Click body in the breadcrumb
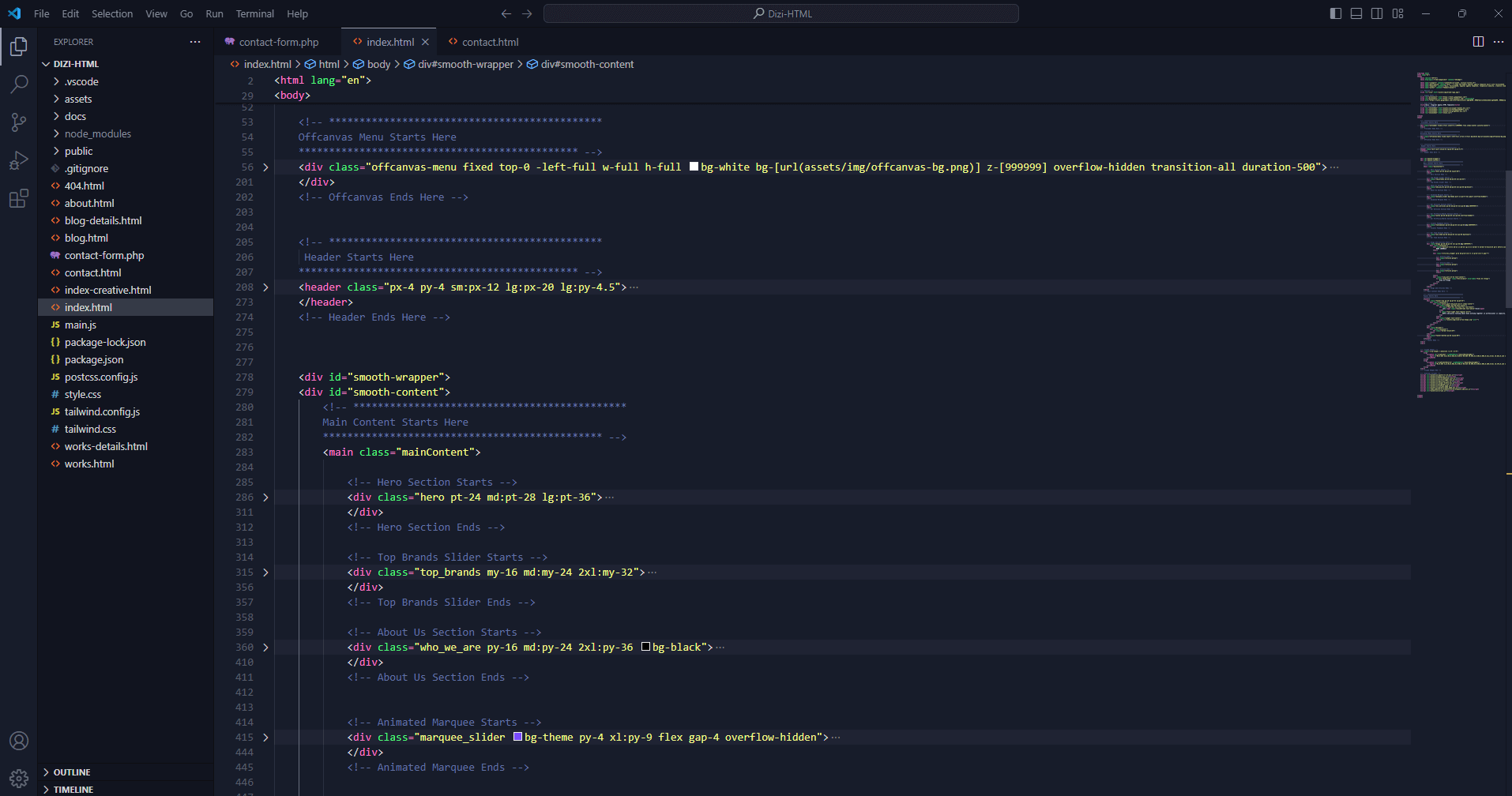The width and height of the screenshot is (1512, 796). pos(378,64)
